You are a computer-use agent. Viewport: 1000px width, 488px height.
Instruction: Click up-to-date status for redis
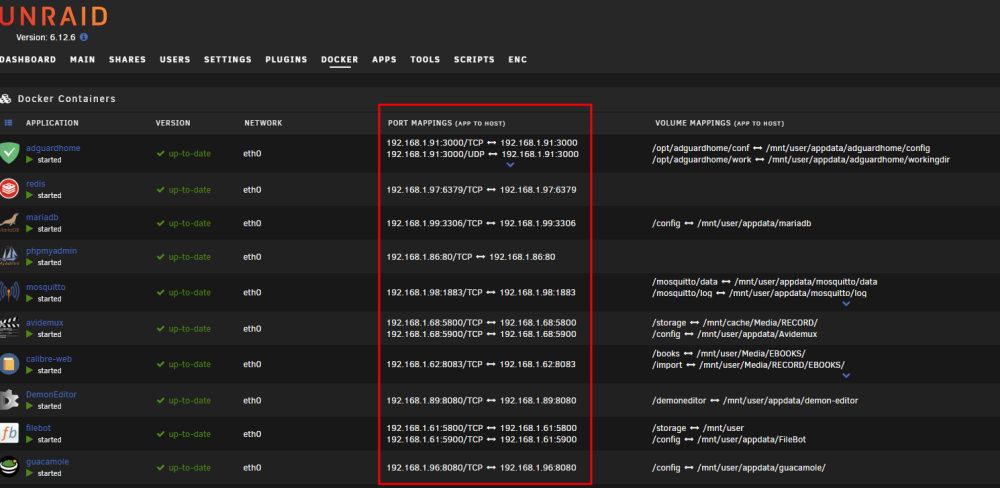[184, 189]
